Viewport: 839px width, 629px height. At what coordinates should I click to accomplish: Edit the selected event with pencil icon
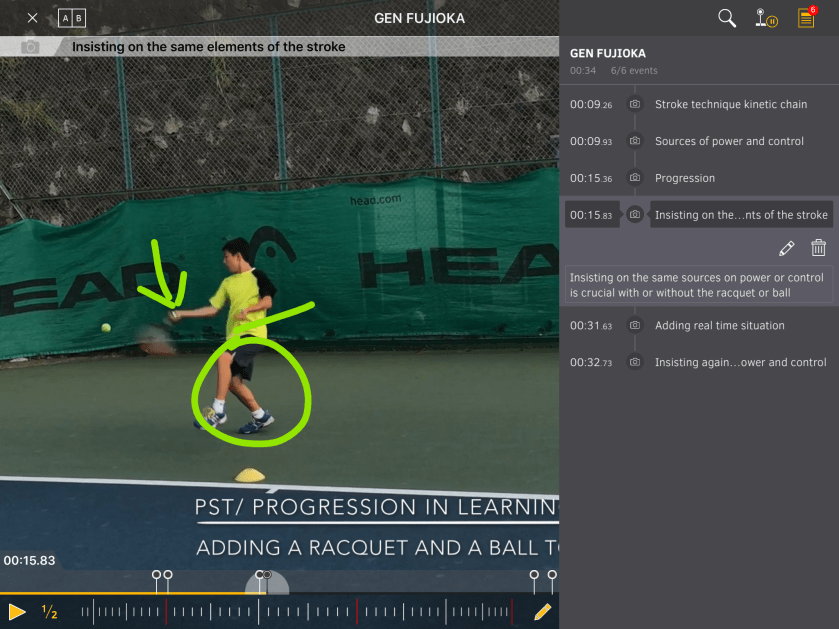coord(786,248)
